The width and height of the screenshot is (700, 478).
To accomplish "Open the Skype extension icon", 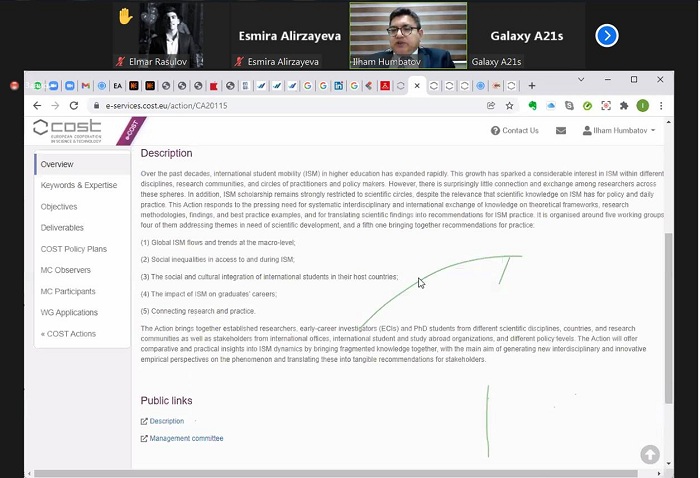I will (x=569, y=106).
